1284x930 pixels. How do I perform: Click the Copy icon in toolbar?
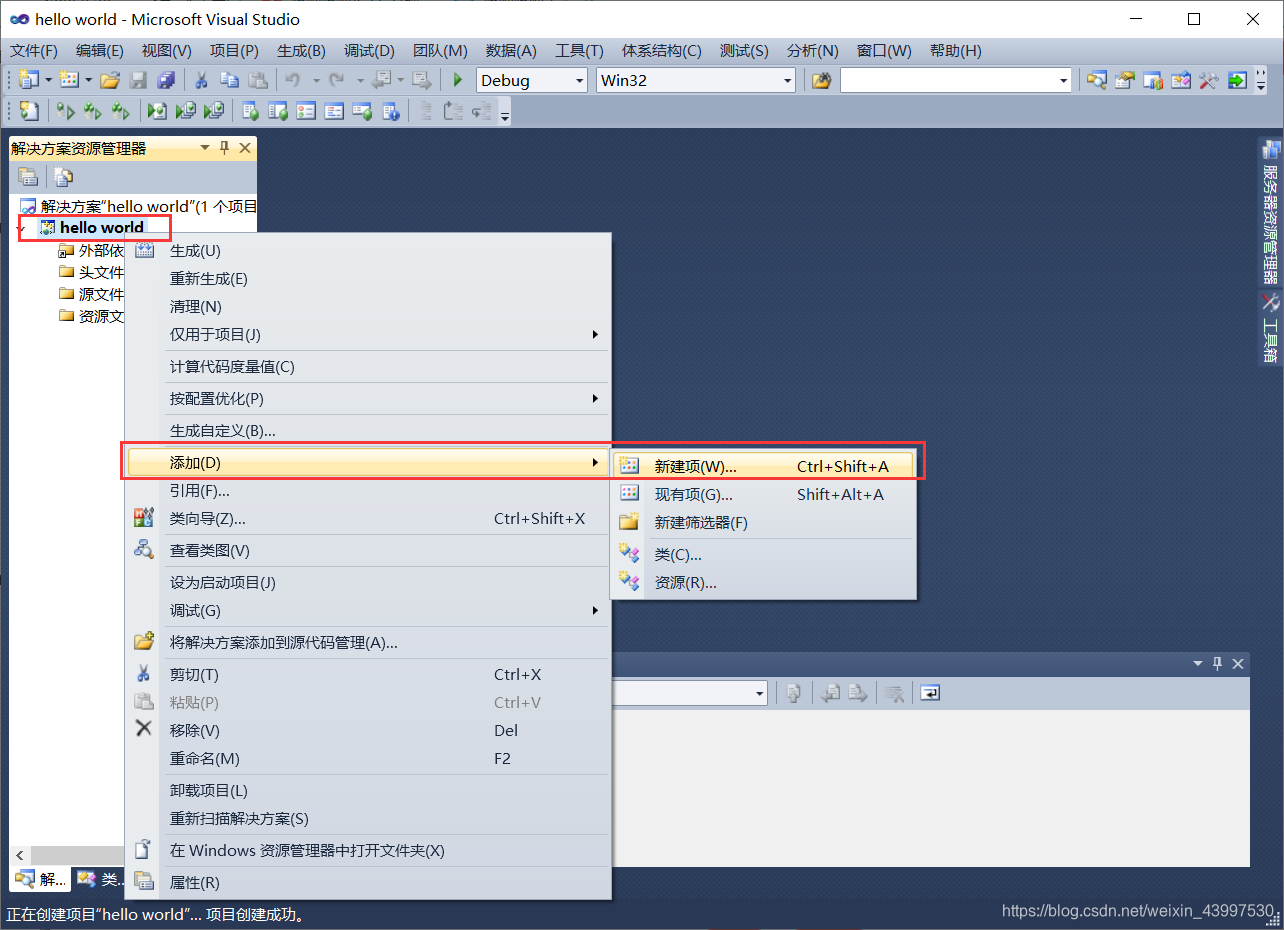(x=229, y=80)
